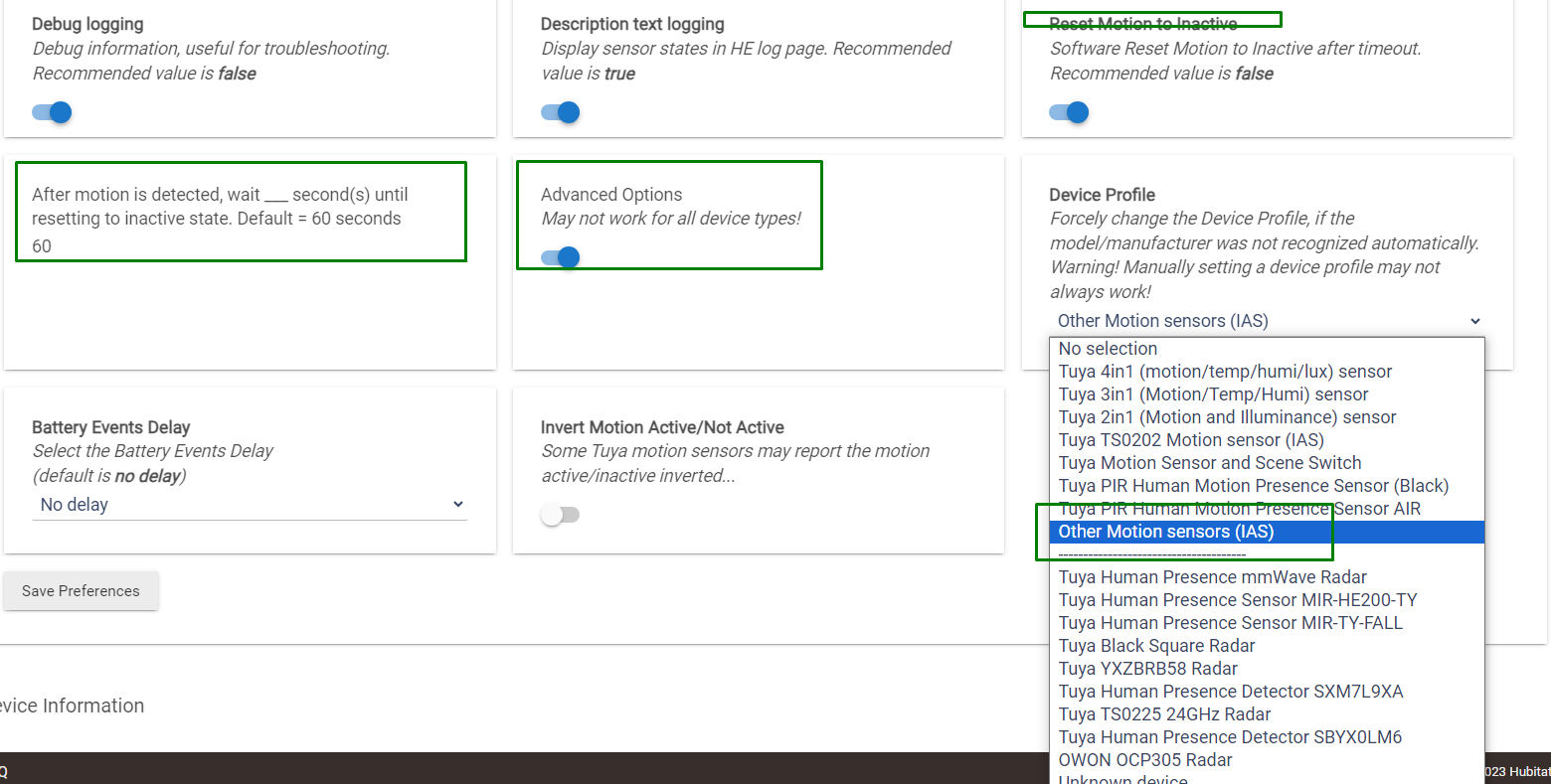Select Tuya TS0225 24GHz Radar profile

point(1267,714)
